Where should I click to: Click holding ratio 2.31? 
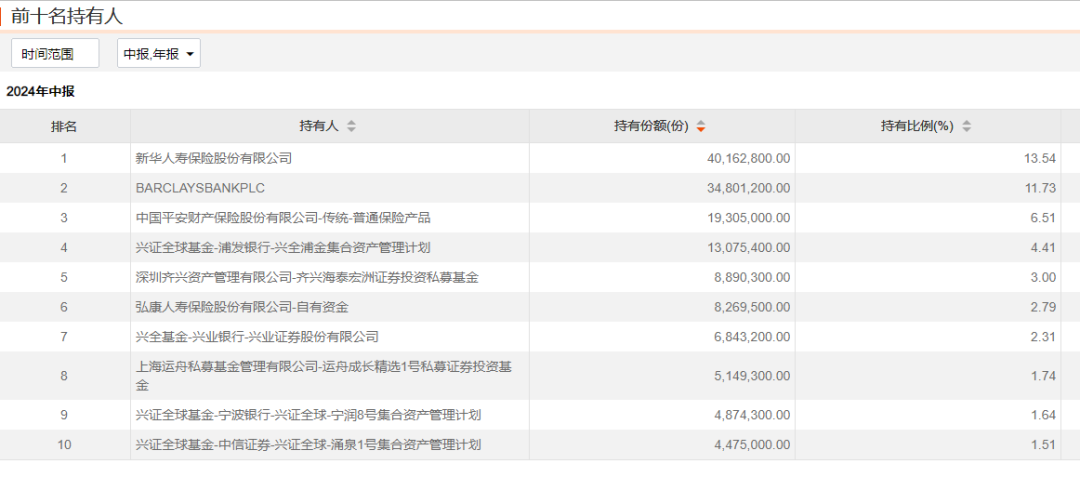[1043, 337]
